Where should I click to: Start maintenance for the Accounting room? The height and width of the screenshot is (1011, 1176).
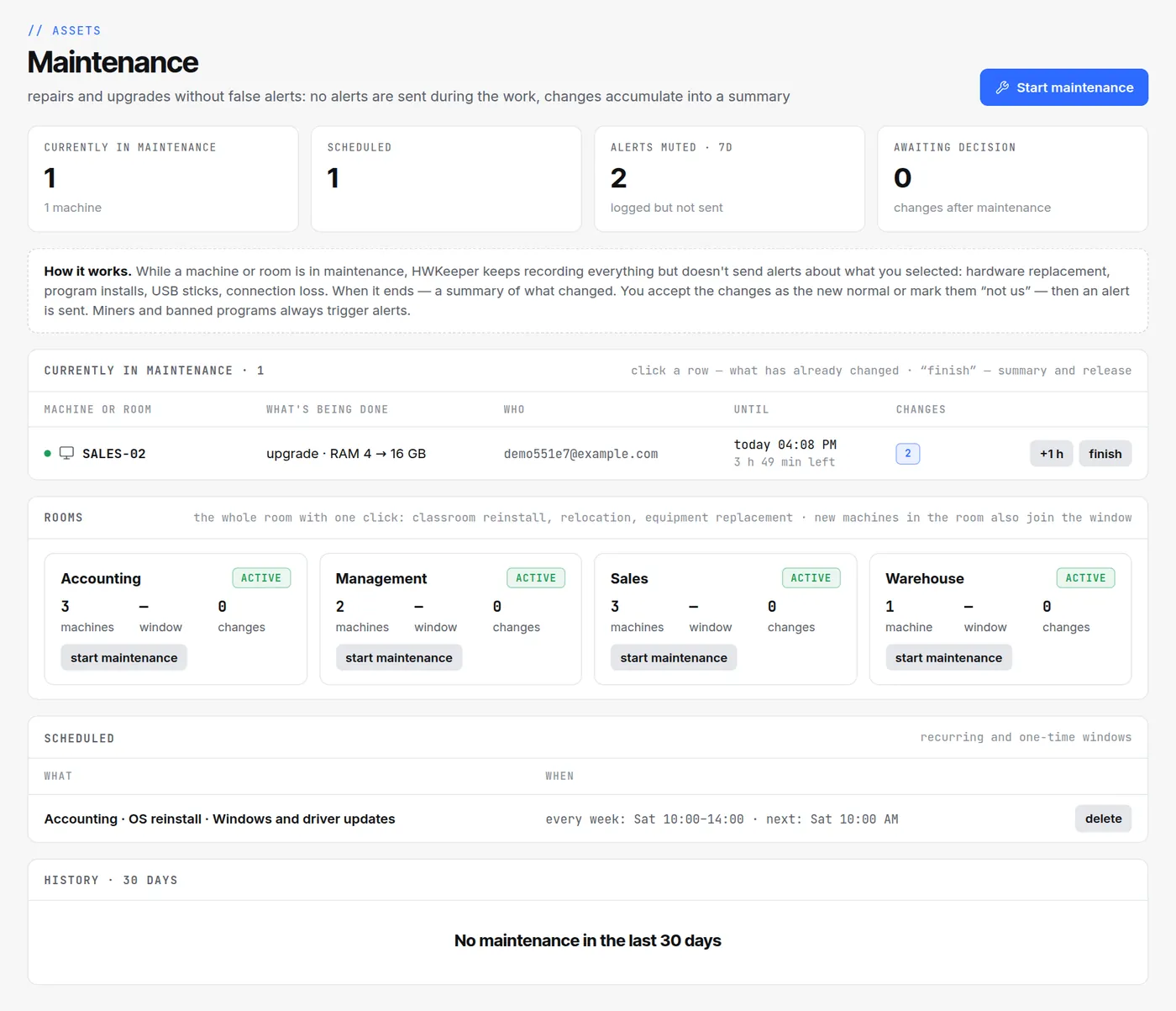click(x=123, y=657)
